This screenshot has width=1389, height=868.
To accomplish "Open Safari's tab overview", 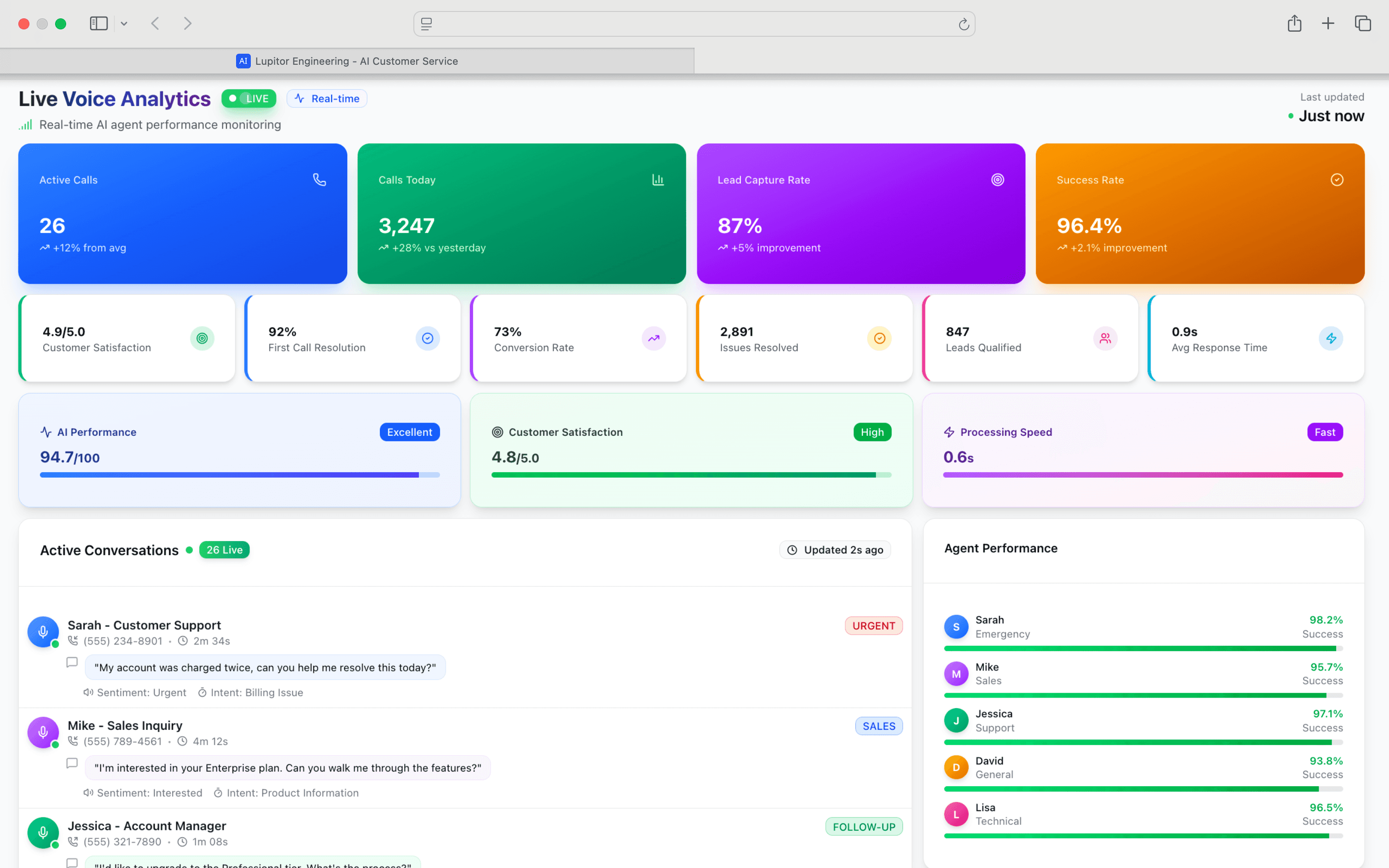I will click(1363, 23).
